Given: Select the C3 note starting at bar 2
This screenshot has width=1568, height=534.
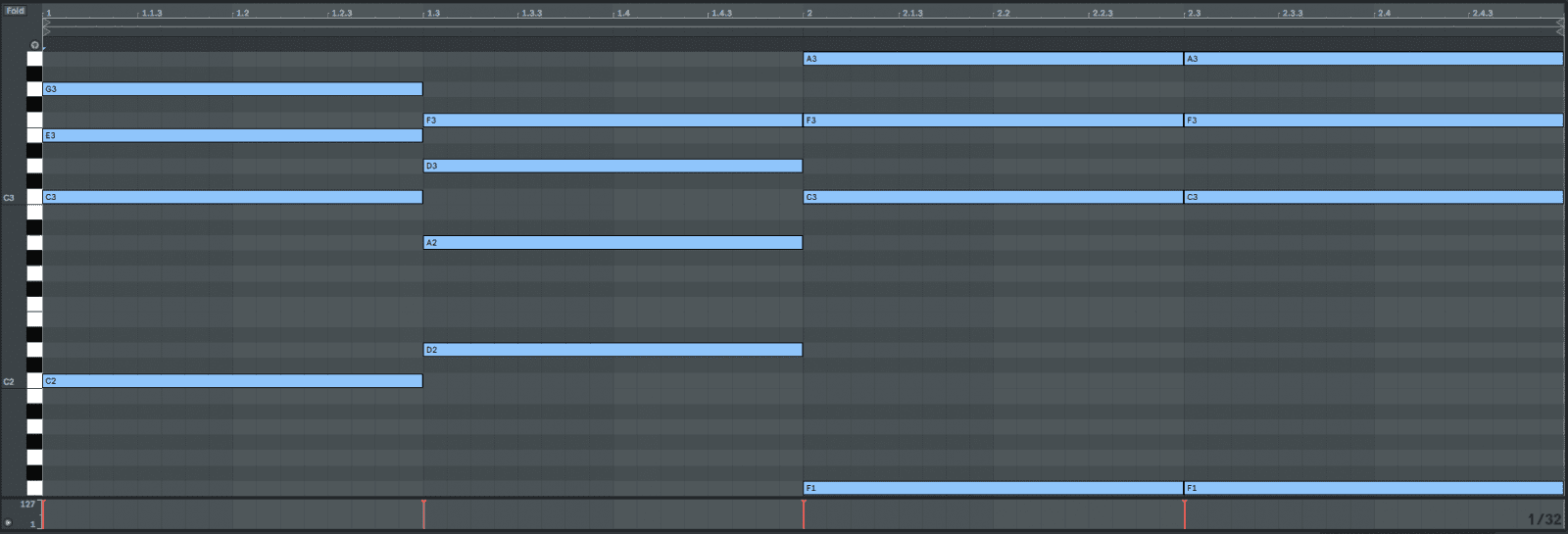Looking at the screenshot, I should click(x=994, y=197).
